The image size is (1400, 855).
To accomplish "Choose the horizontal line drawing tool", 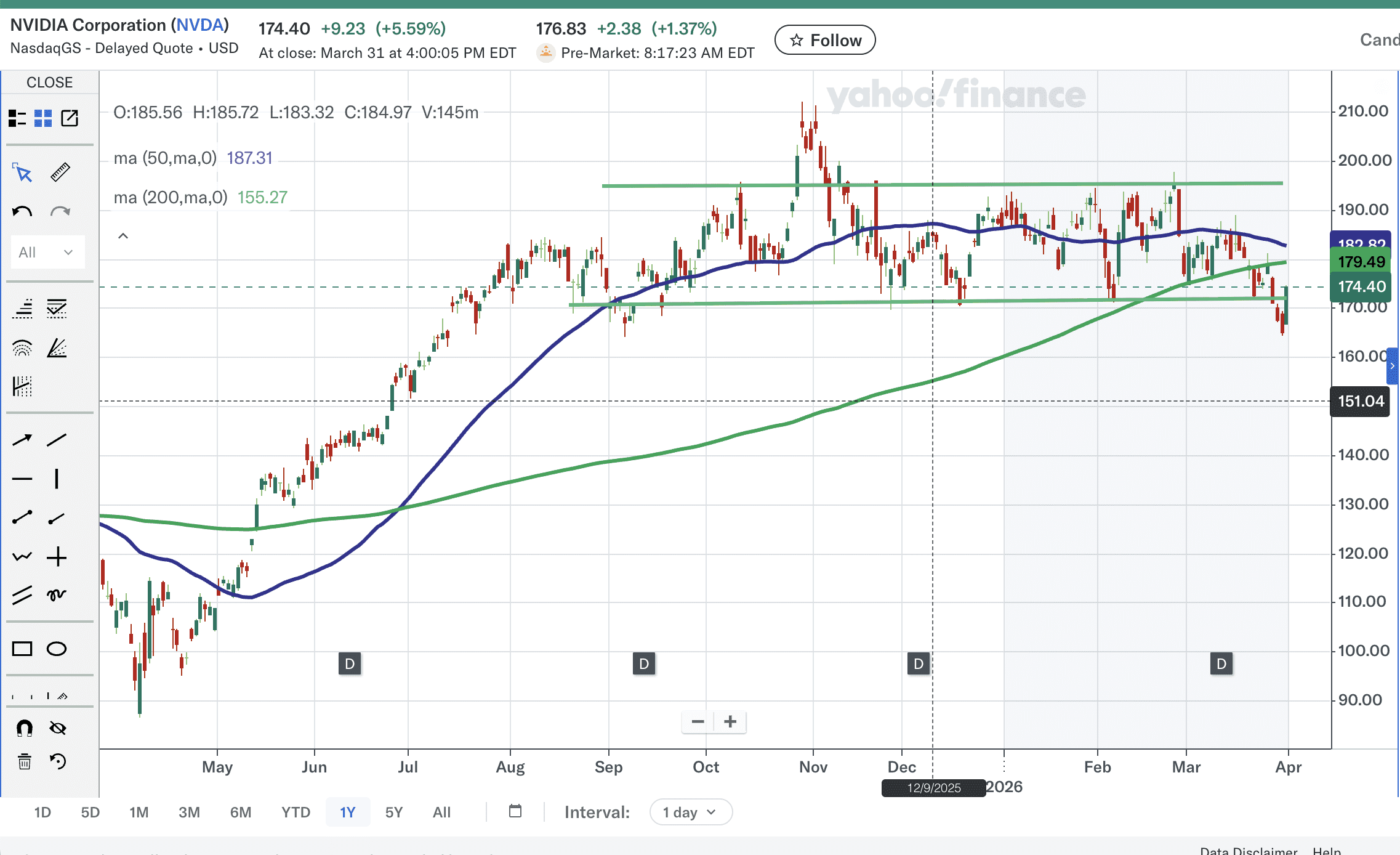I will [x=22, y=479].
